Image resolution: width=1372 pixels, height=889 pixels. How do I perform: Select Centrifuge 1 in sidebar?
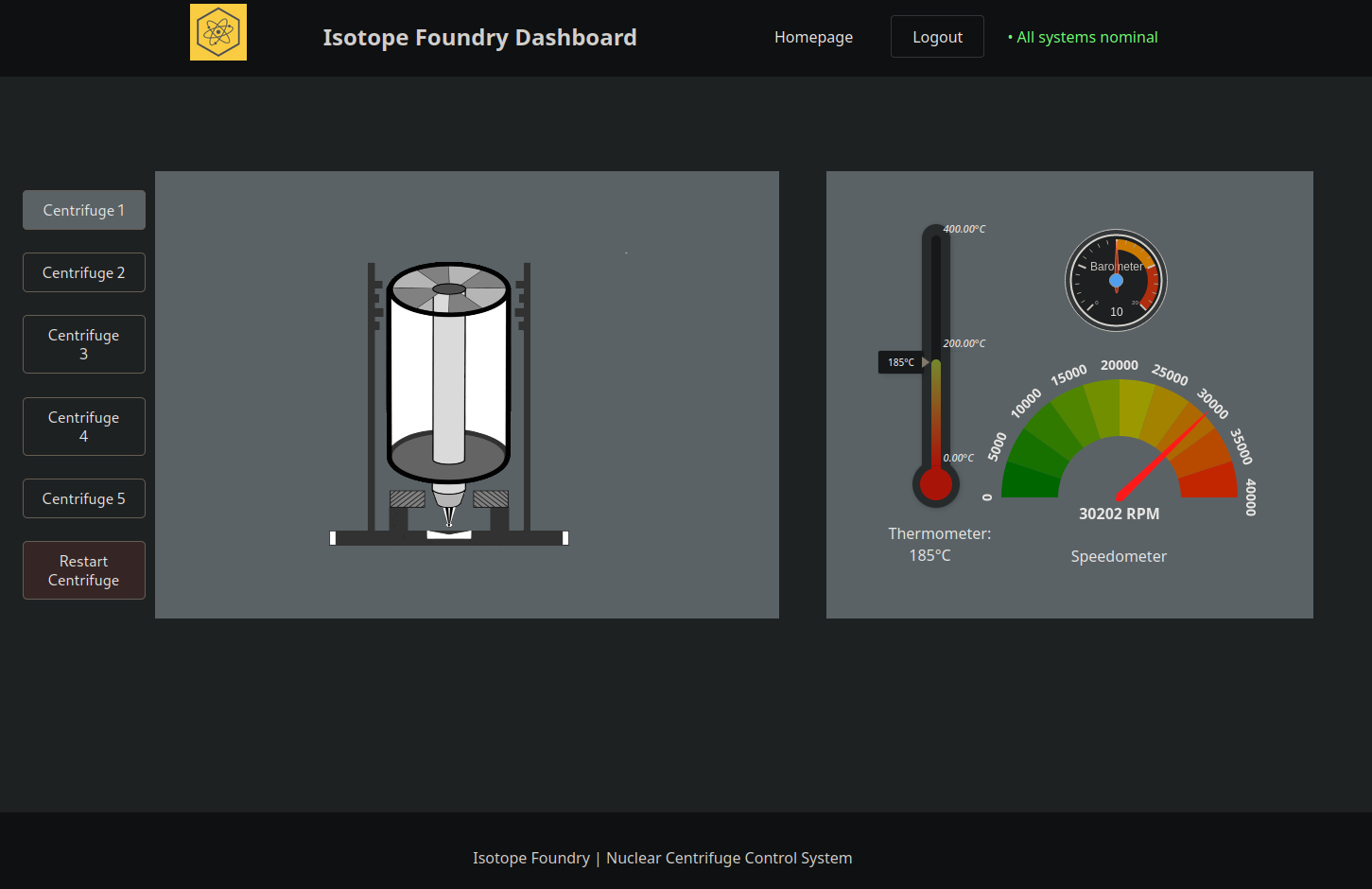click(84, 210)
